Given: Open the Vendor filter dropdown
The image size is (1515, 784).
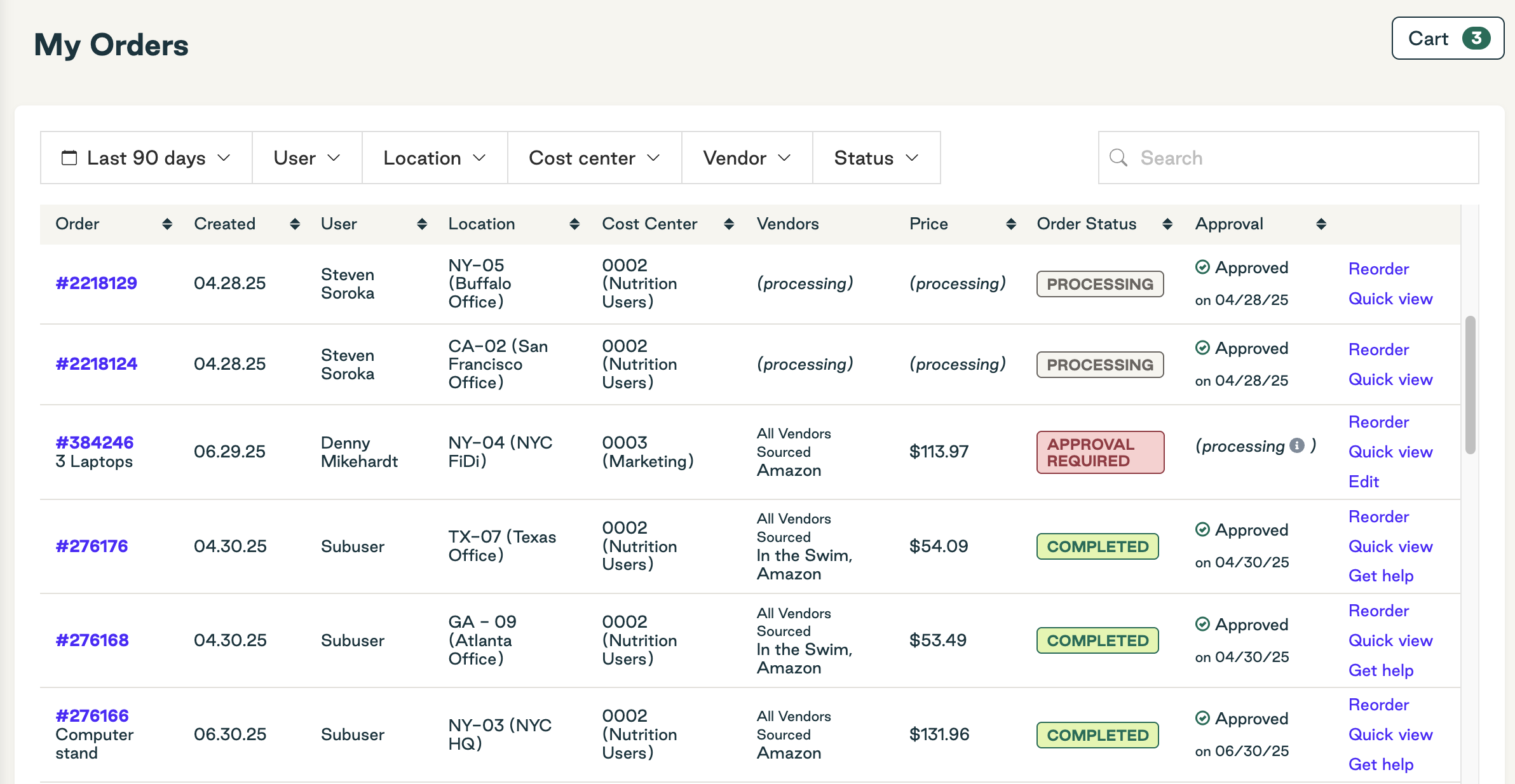Looking at the screenshot, I should (x=746, y=157).
